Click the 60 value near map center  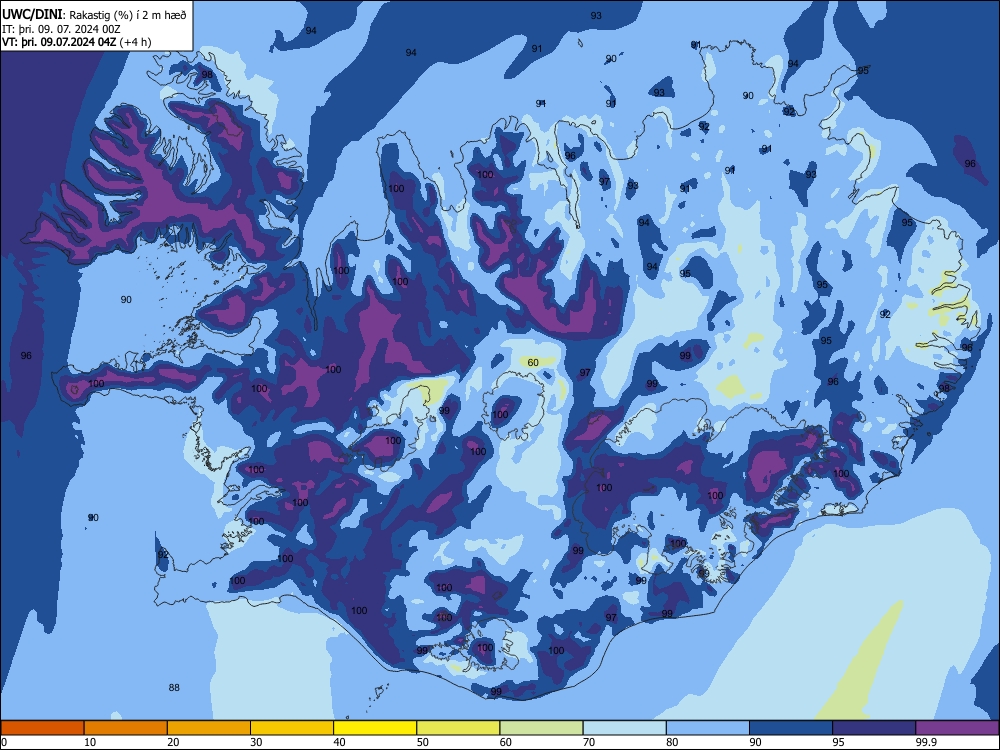point(533,362)
